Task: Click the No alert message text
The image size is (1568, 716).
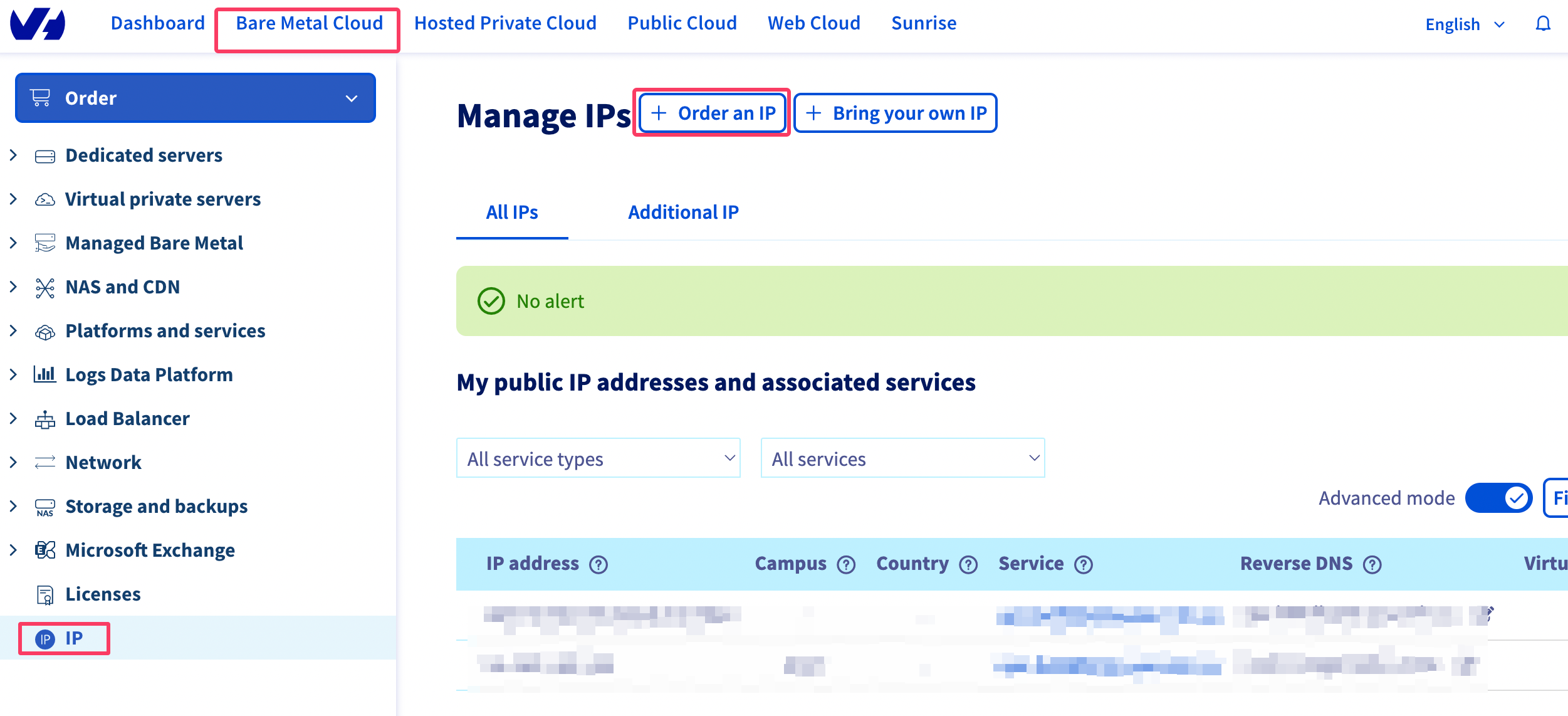Action: [x=550, y=302]
